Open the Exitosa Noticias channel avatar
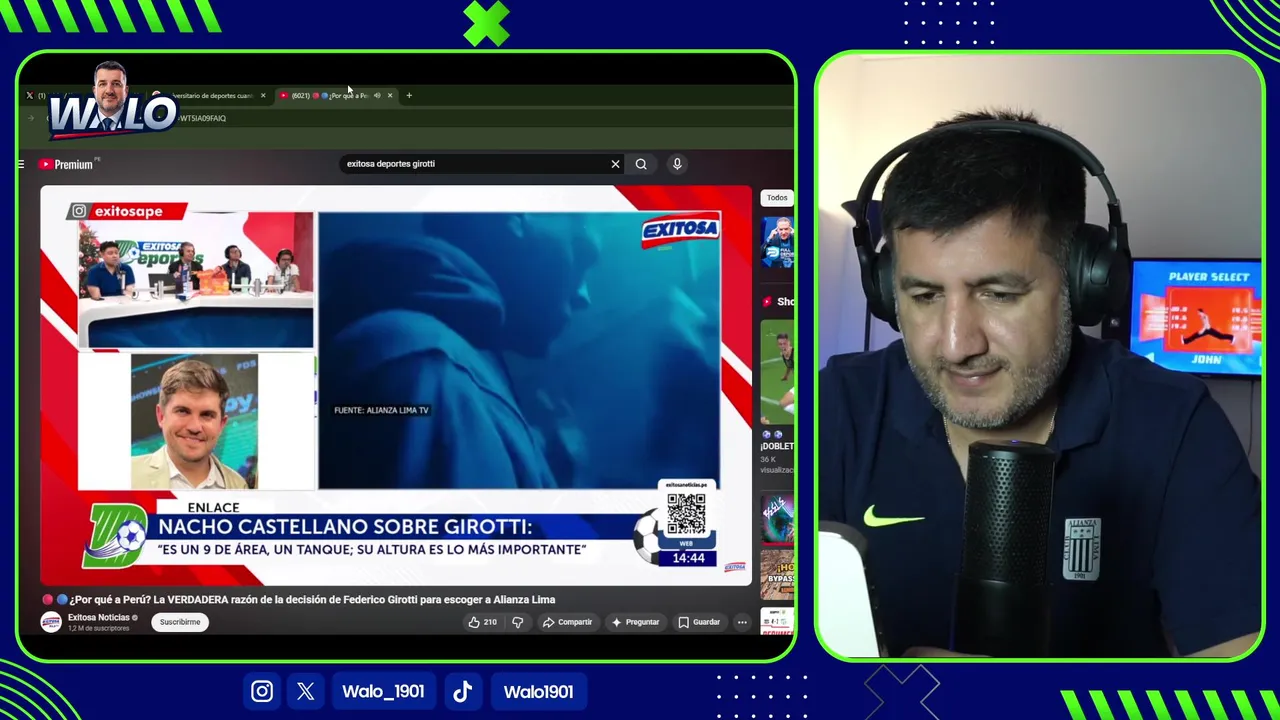The image size is (1280, 720). point(50,622)
